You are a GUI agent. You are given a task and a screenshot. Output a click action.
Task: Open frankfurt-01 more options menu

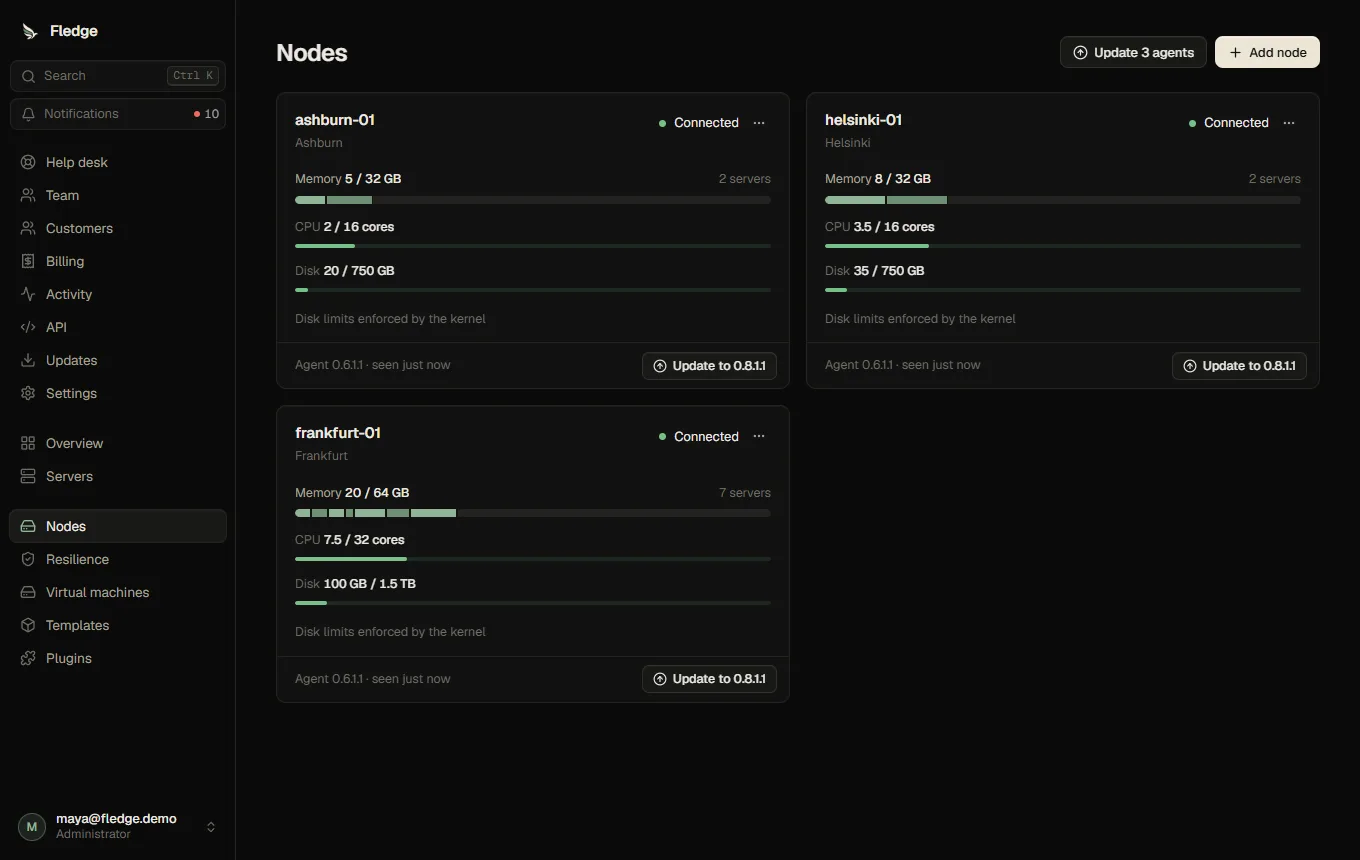(x=759, y=436)
